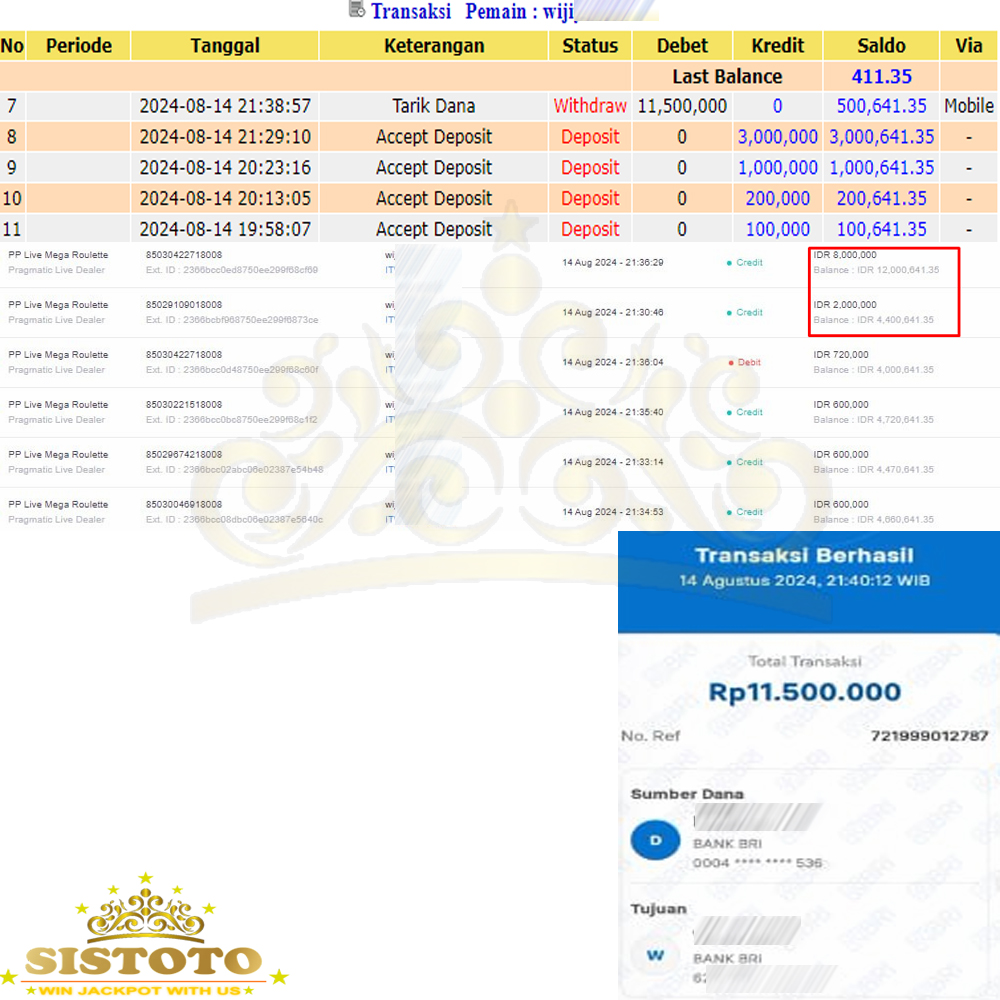Screen dimensions: 1000x1000
Task: Sort by the Tanggal column header
Action: click(x=225, y=46)
